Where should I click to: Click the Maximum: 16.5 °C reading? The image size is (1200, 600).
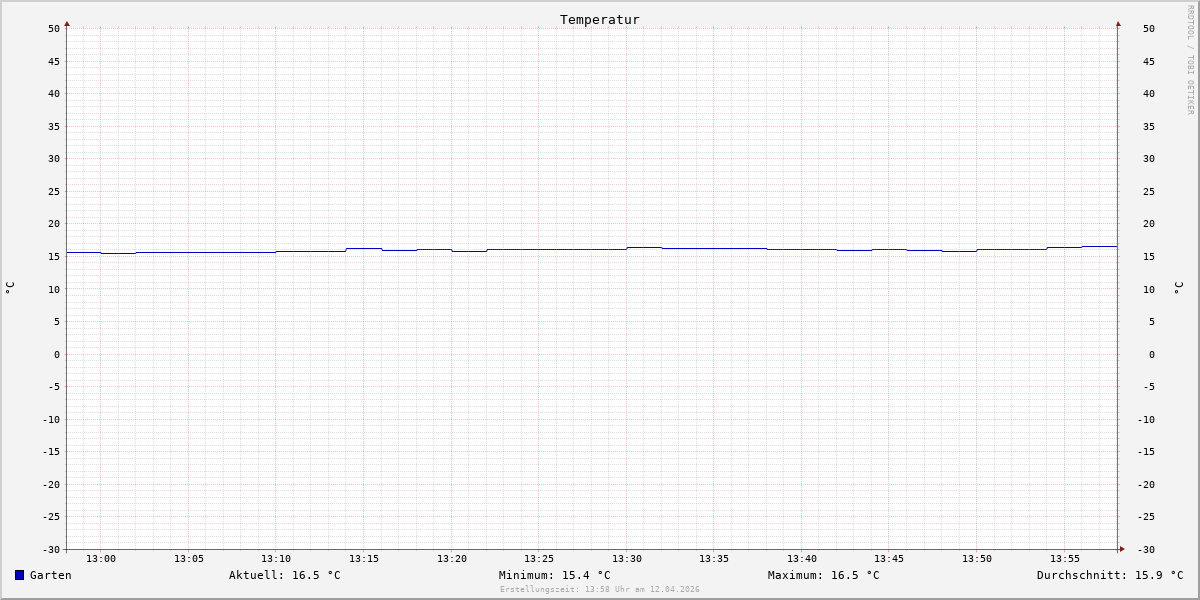[x=824, y=575]
